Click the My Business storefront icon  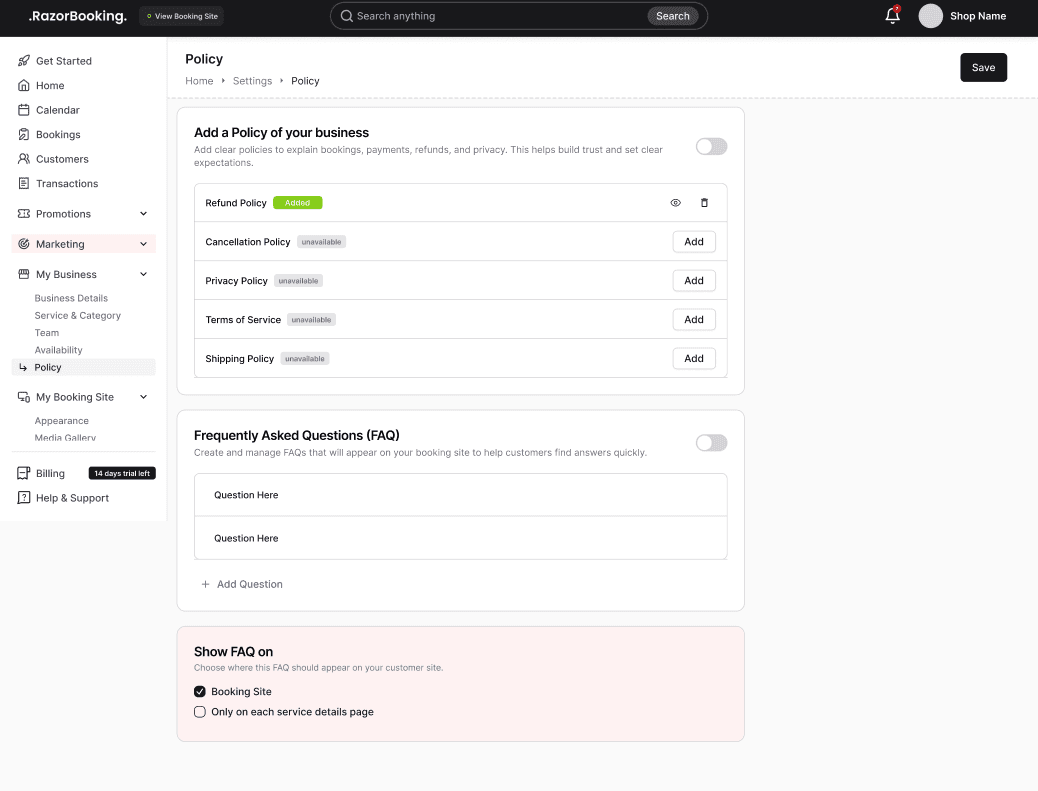pyautogui.click(x=24, y=274)
